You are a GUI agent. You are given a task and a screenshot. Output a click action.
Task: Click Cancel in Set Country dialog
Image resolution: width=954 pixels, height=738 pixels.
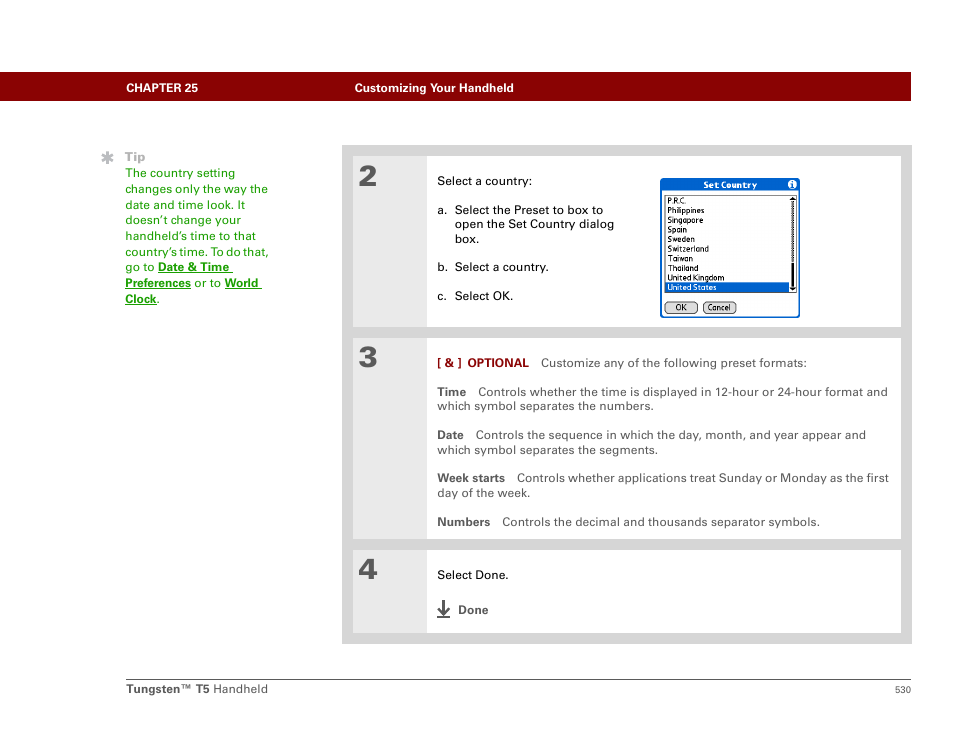[719, 308]
